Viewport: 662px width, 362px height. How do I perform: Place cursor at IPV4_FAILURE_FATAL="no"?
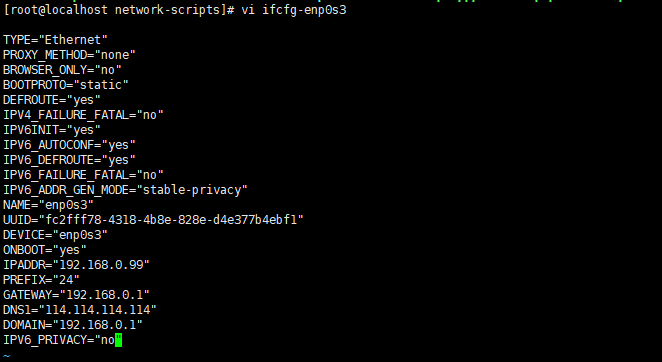tap(83, 115)
